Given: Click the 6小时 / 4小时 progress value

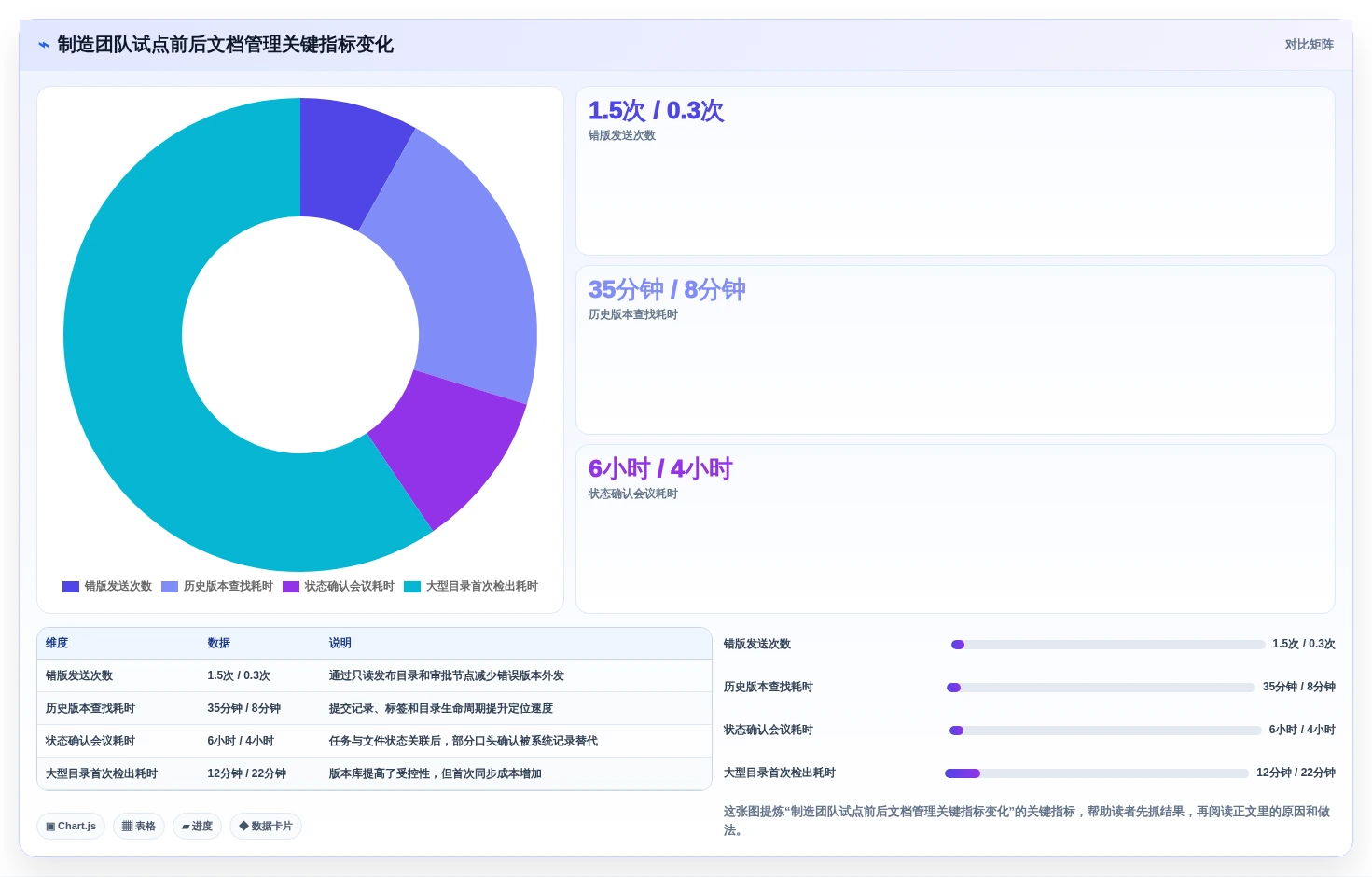Looking at the screenshot, I should click(x=1302, y=730).
